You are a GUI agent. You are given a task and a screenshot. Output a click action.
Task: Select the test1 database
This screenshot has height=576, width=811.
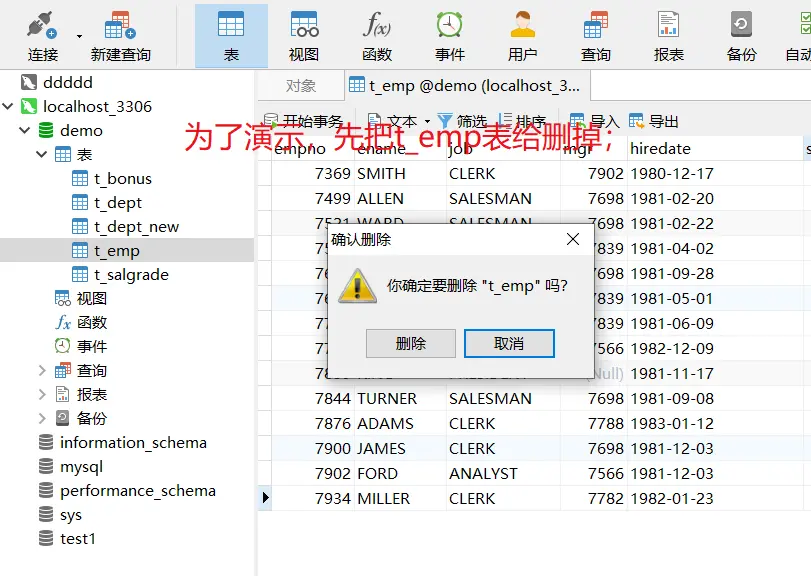pyautogui.click(x=78, y=539)
